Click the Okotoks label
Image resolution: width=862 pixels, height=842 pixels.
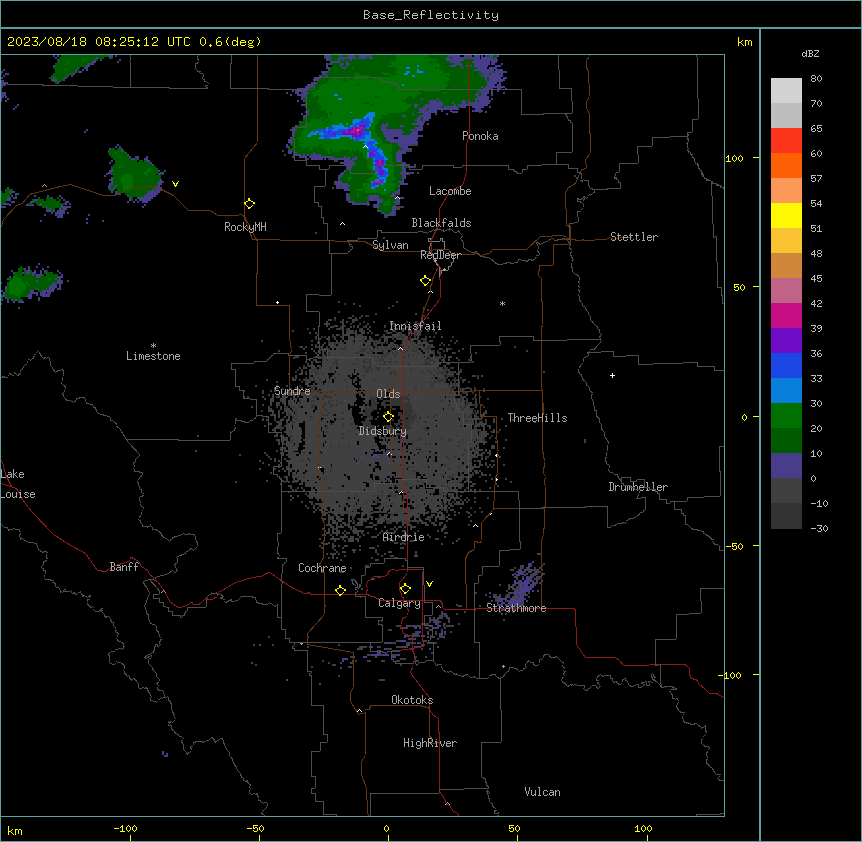(x=412, y=700)
